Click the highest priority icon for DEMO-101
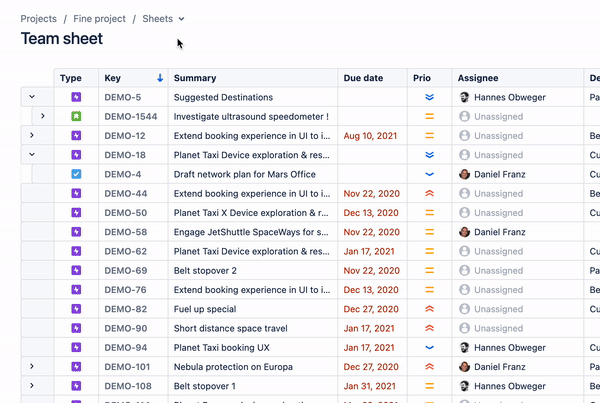Viewport: 600px width, 403px height. [x=429, y=367]
